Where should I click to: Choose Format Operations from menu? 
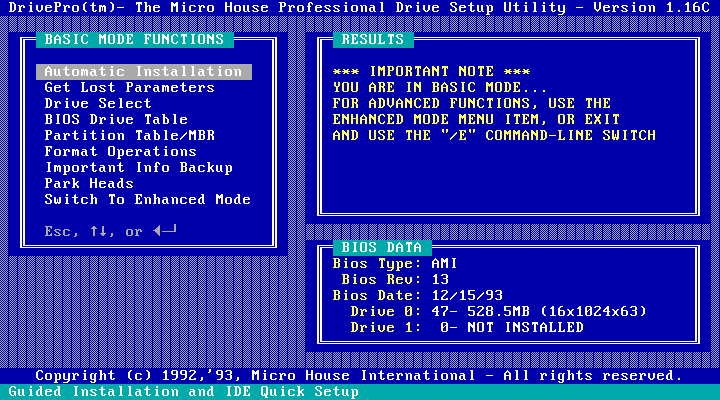[x=120, y=152]
